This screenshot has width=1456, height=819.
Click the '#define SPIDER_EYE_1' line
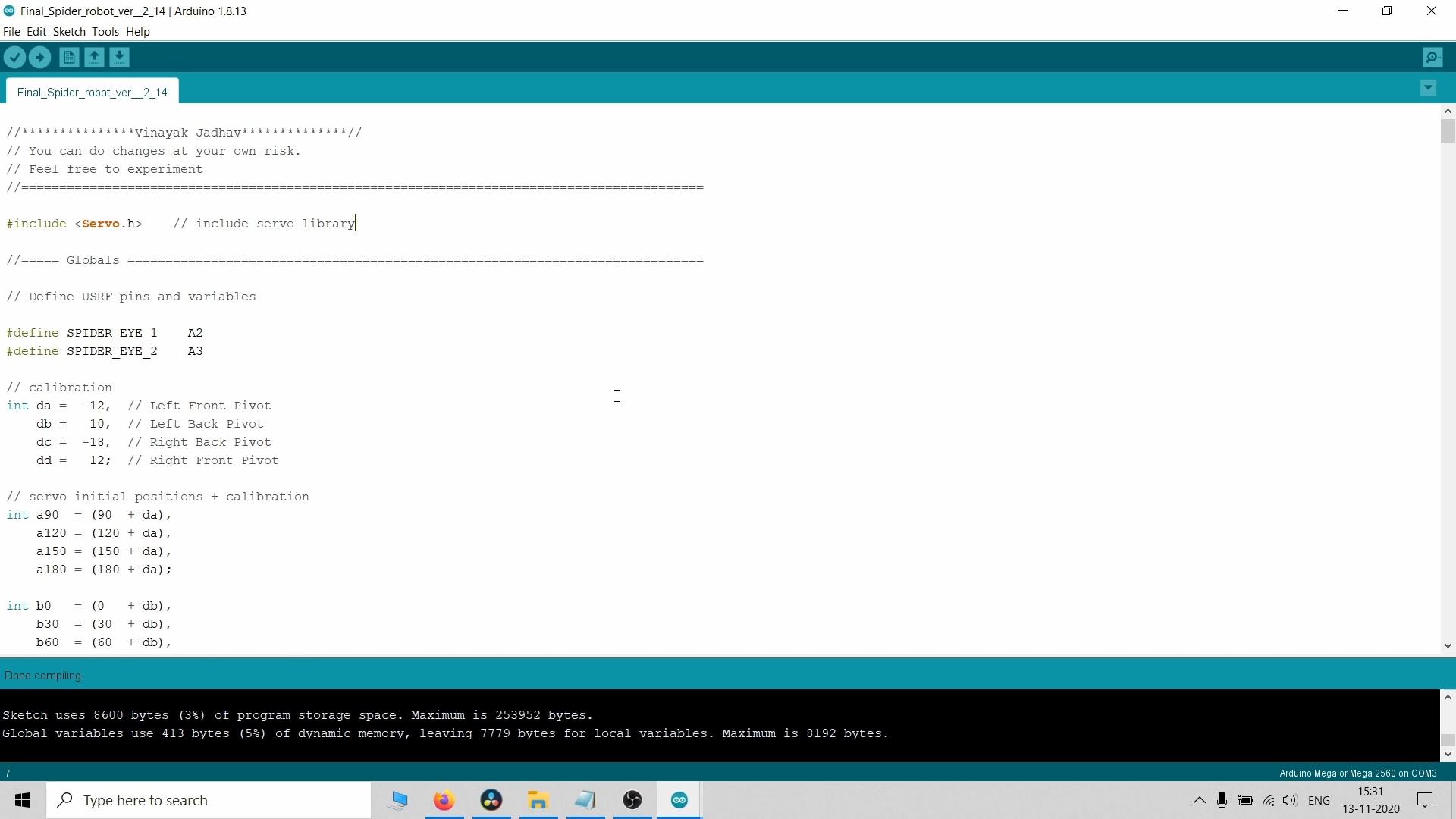tap(105, 333)
